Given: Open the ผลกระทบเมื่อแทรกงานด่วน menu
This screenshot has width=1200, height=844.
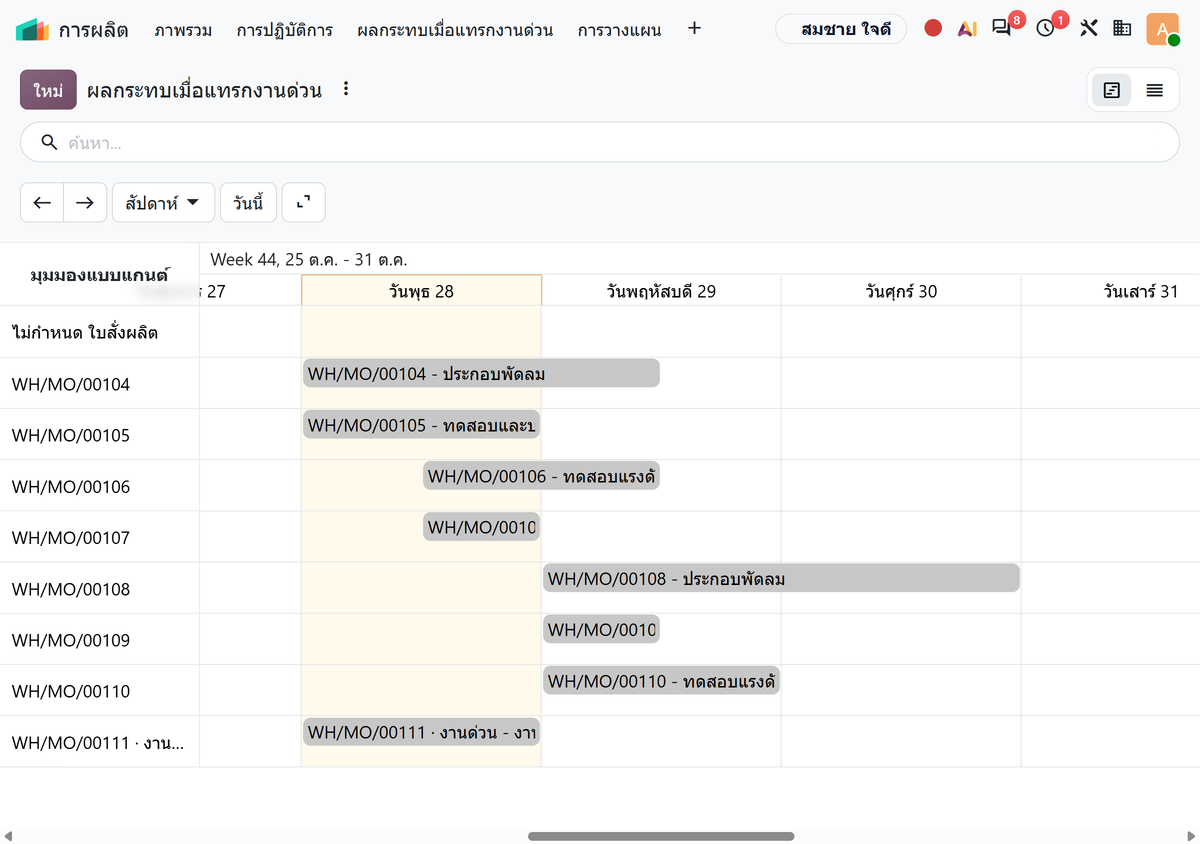Looking at the screenshot, I should coord(455,29).
